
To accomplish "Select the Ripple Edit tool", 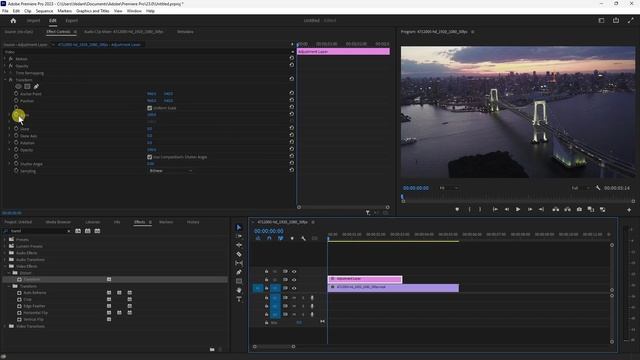I will pyautogui.click(x=239, y=245).
